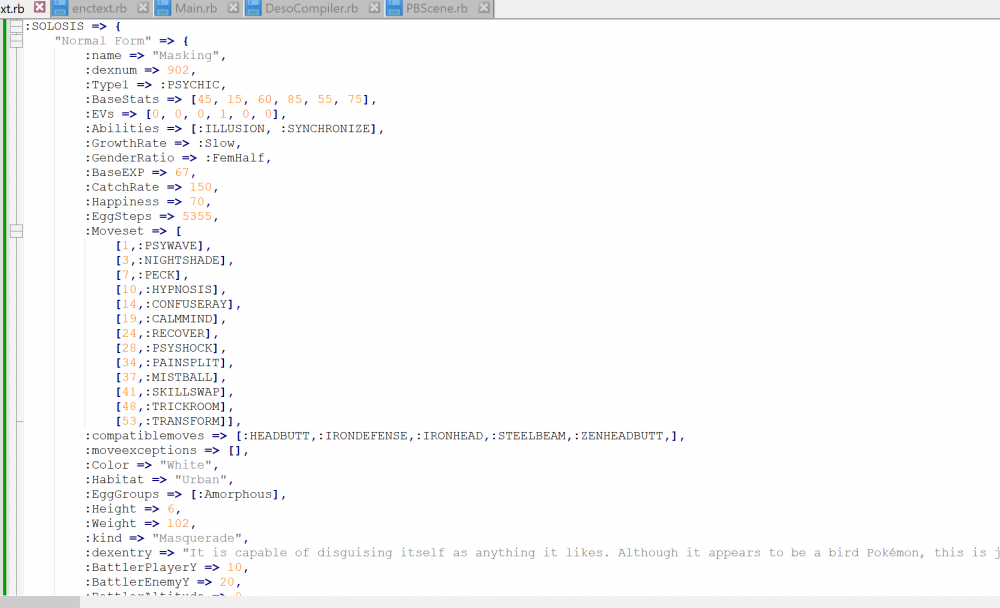Click the CatchRate value 150
The height and width of the screenshot is (608, 1000).
pyautogui.click(x=200, y=188)
